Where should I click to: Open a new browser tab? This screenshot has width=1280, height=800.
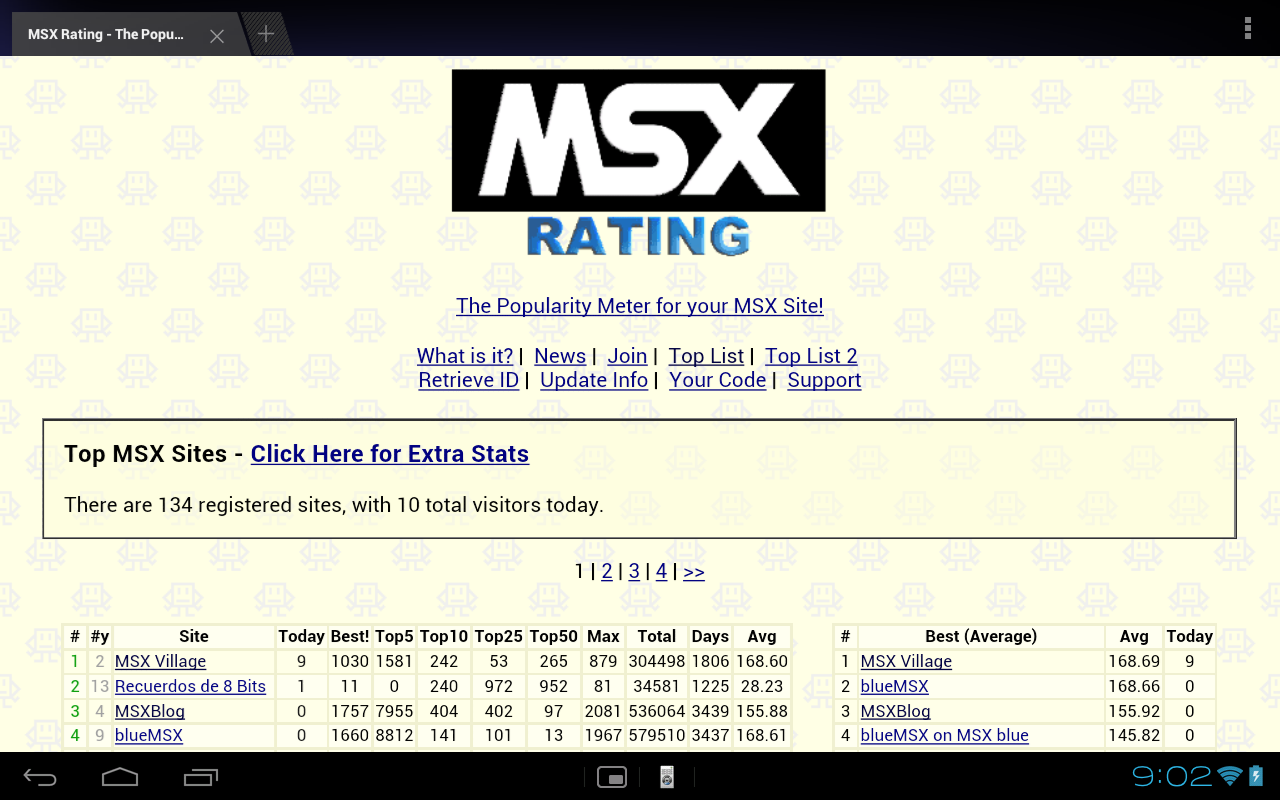pyautogui.click(x=266, y=34)
